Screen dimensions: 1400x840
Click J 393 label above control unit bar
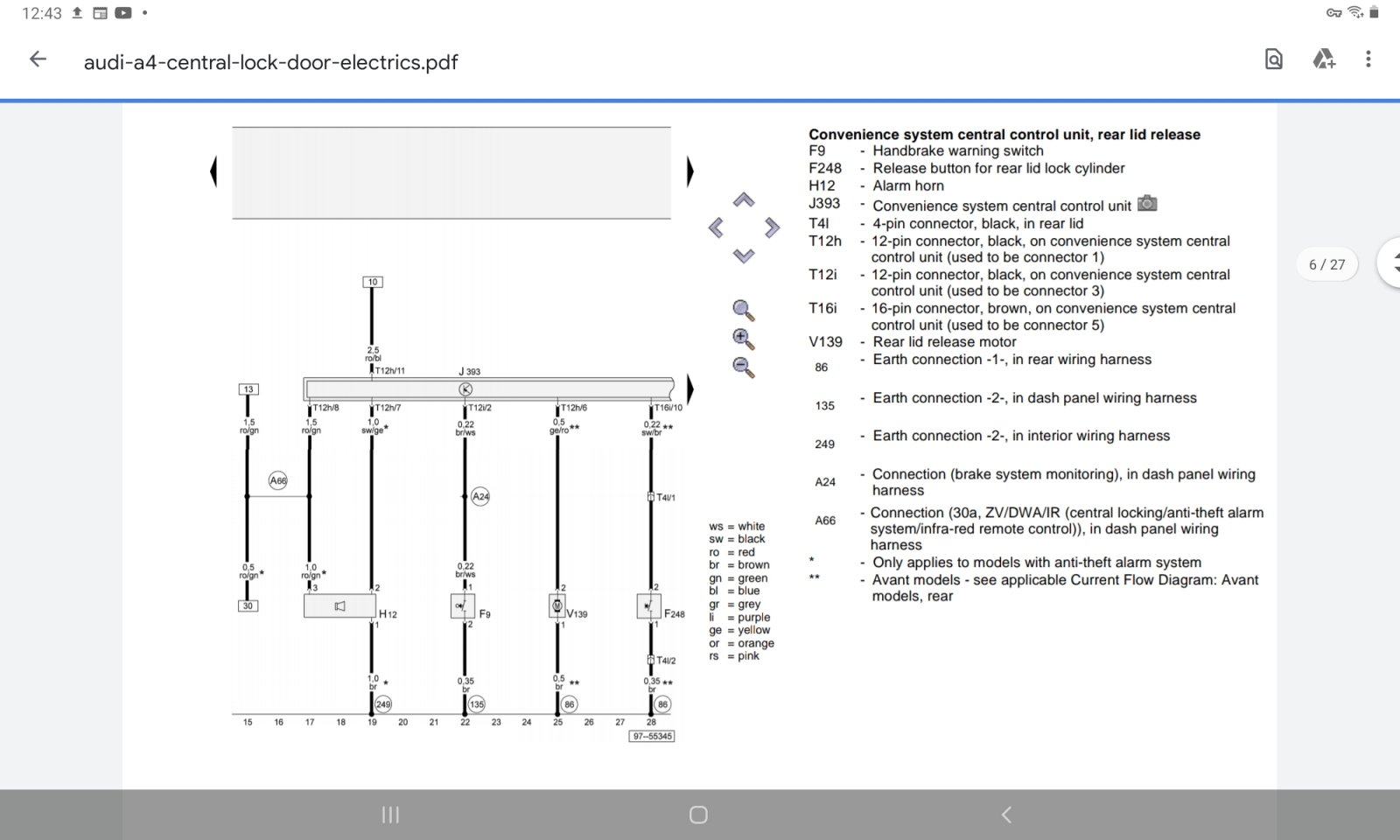click(x=470, y=372)
